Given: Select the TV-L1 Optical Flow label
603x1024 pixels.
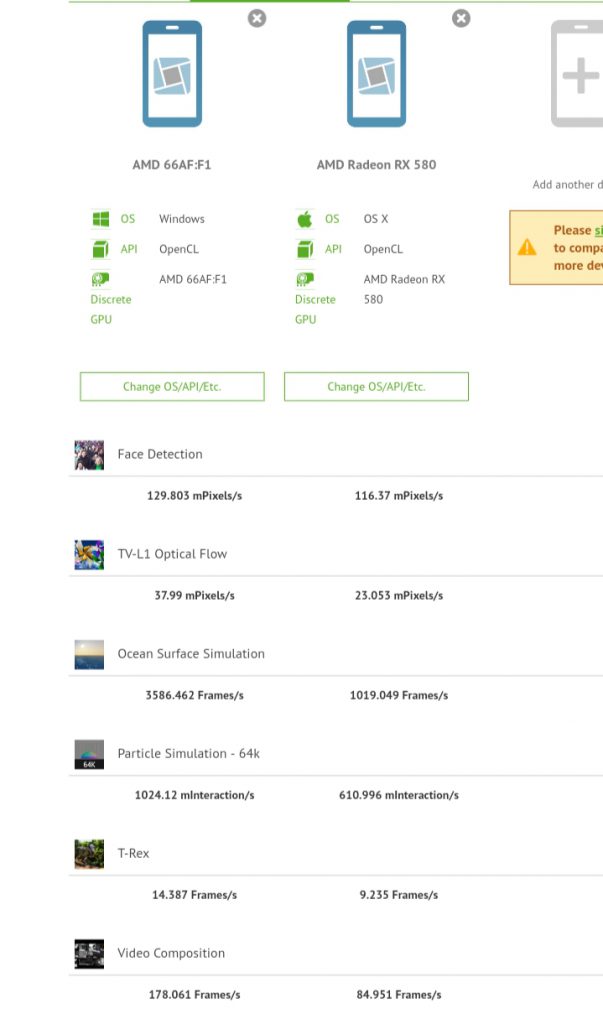Looking at the screenshot, I should point(172,554).
